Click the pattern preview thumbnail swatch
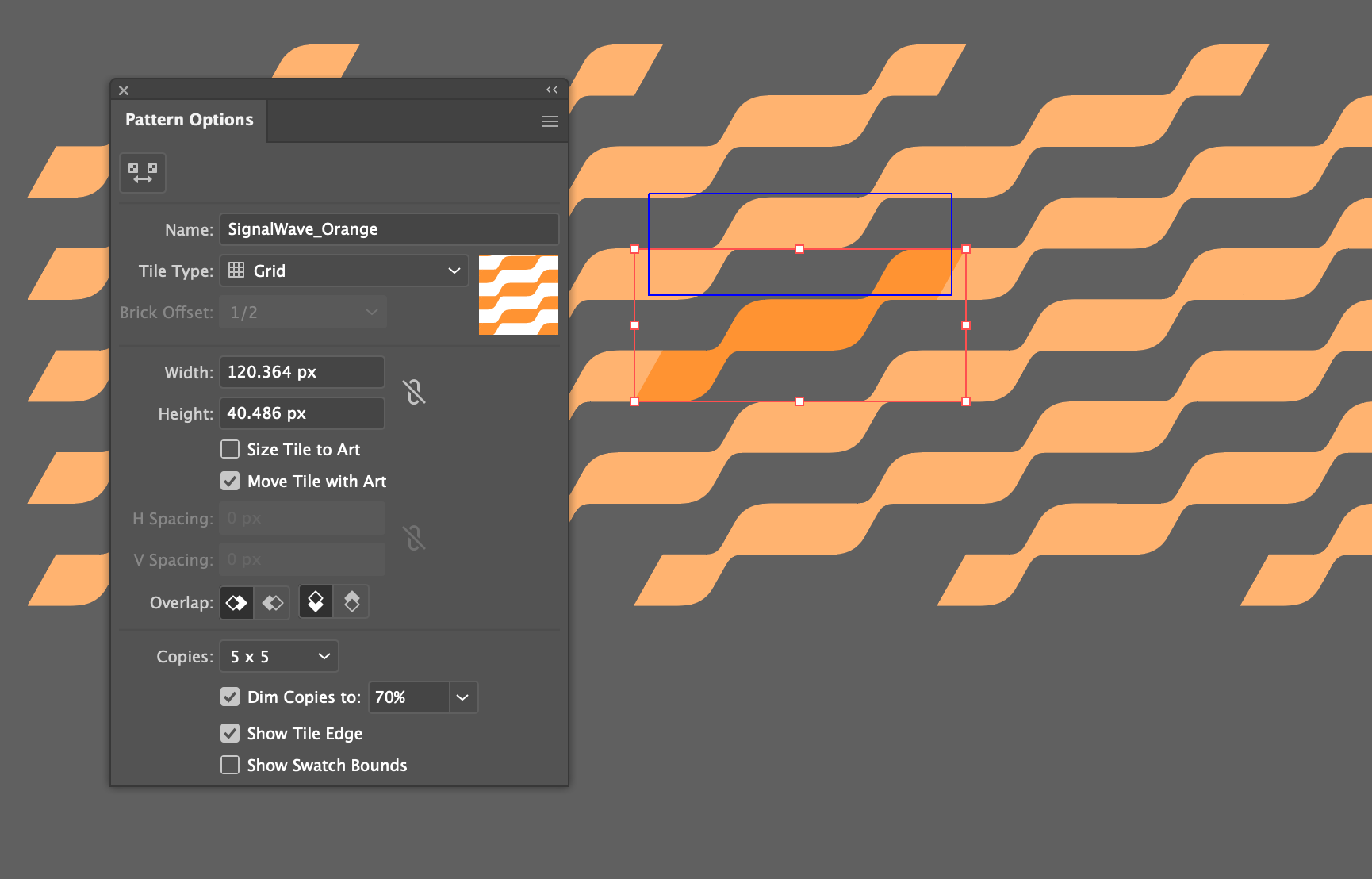 pyautogui.click(x=519, y=295)
